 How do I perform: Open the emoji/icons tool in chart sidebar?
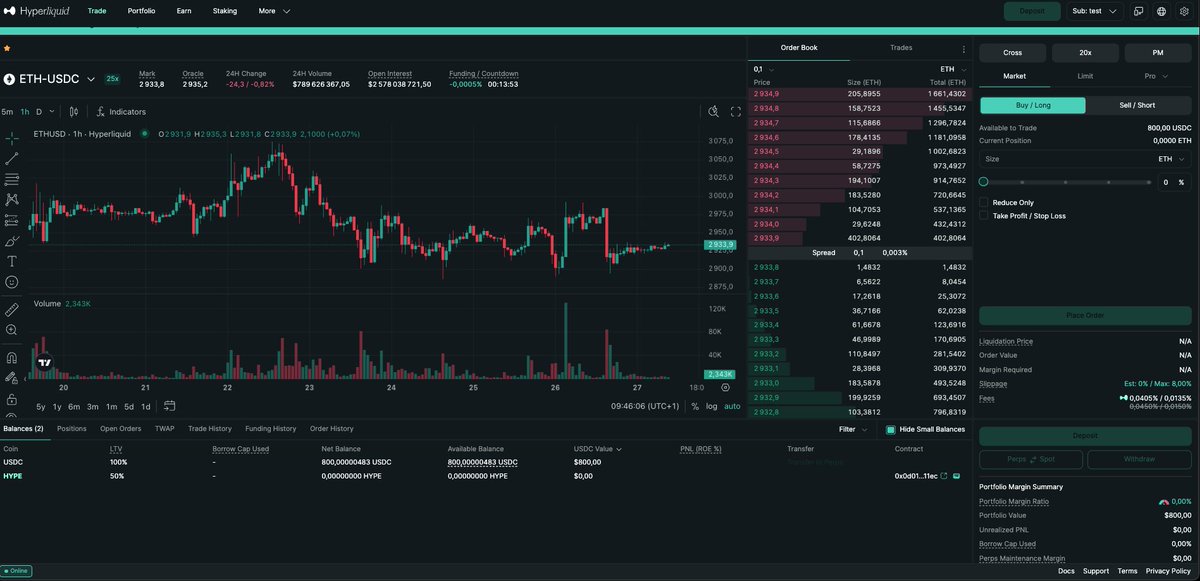(12, 282)
